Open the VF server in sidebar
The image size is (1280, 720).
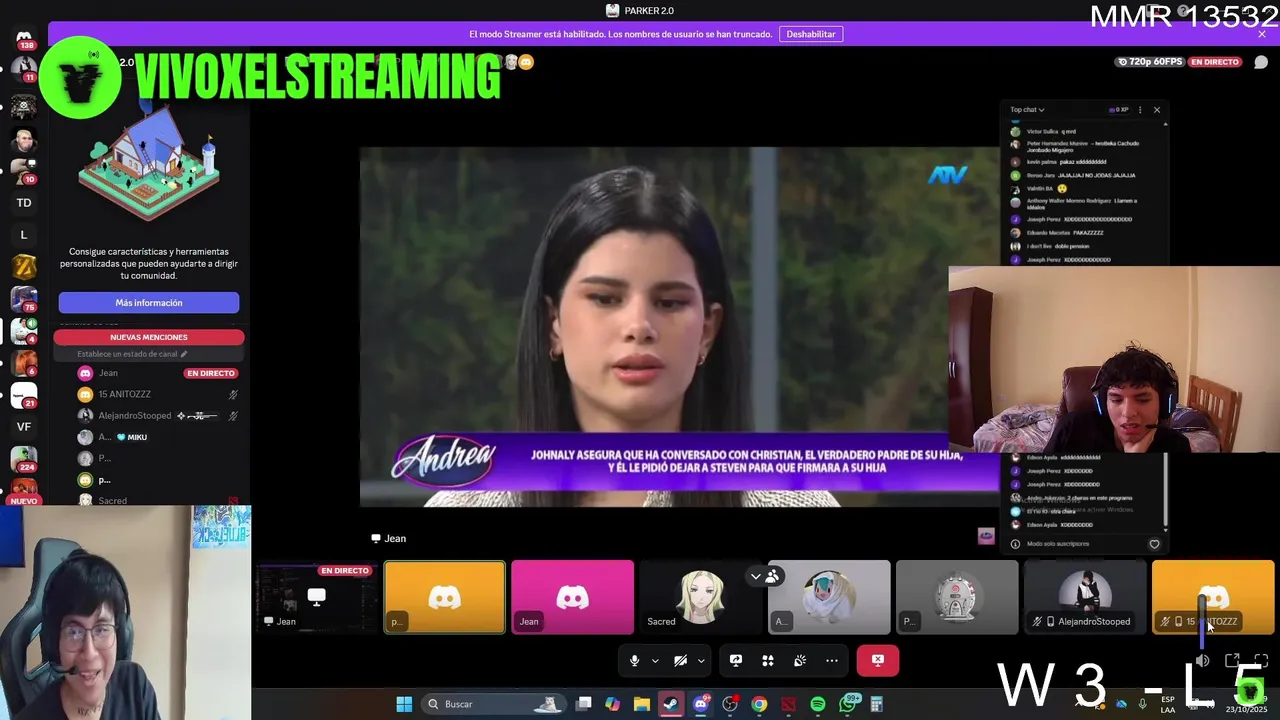(24, 427)
